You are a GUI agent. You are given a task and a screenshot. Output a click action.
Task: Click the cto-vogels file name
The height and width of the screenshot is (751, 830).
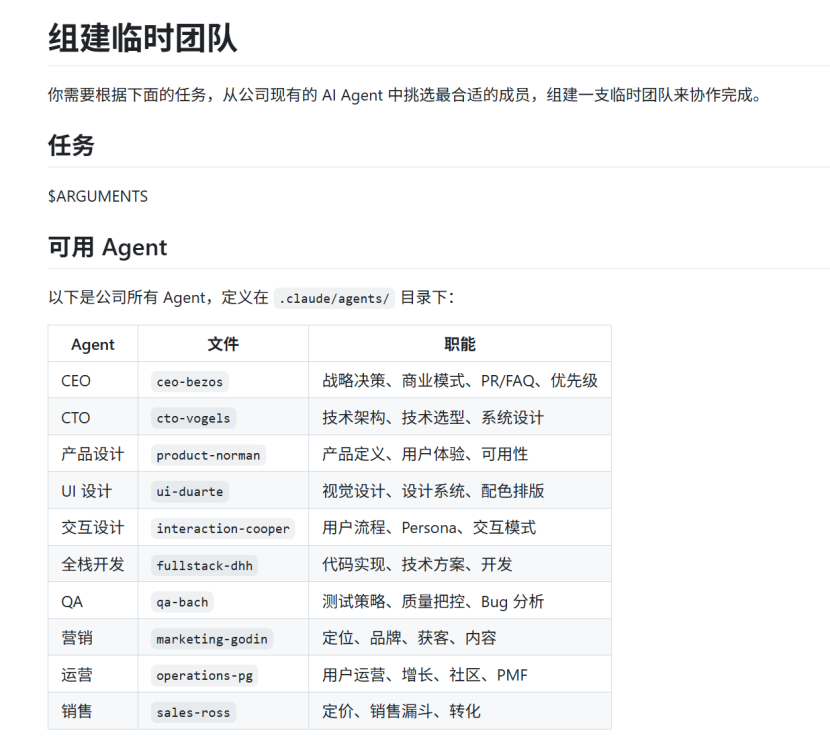[x=193, y=418]
